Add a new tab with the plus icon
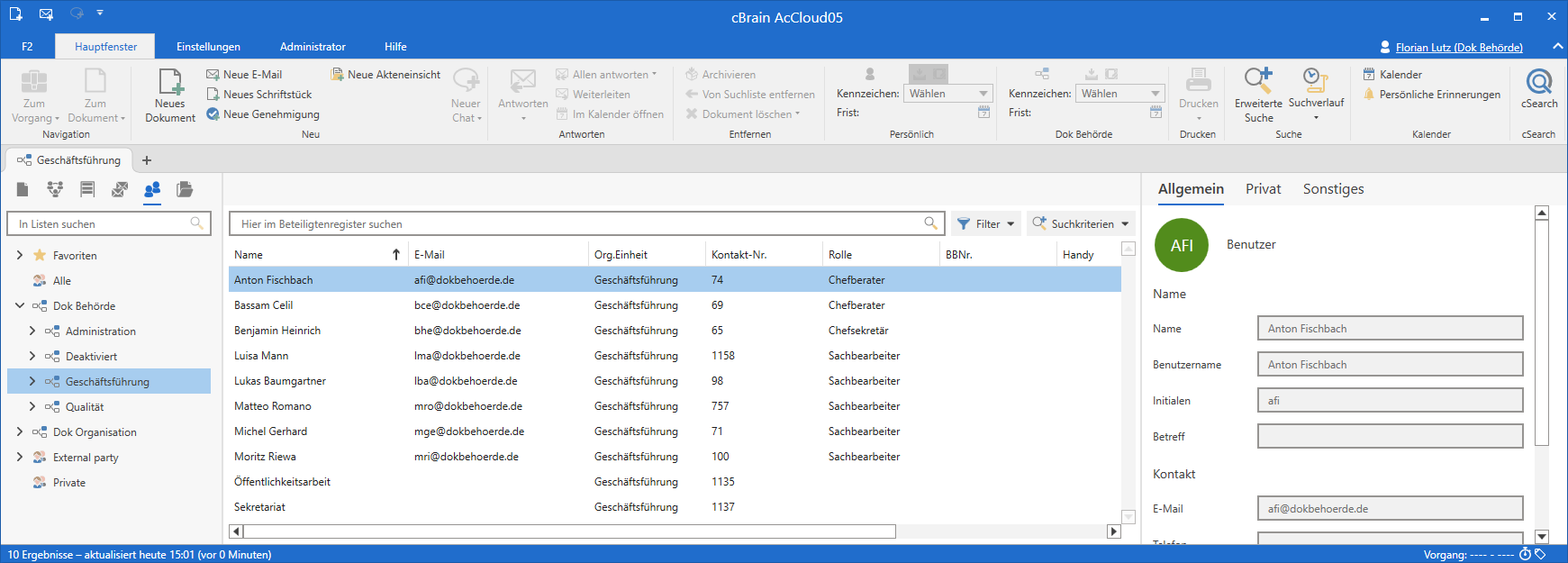 [147, 160]
